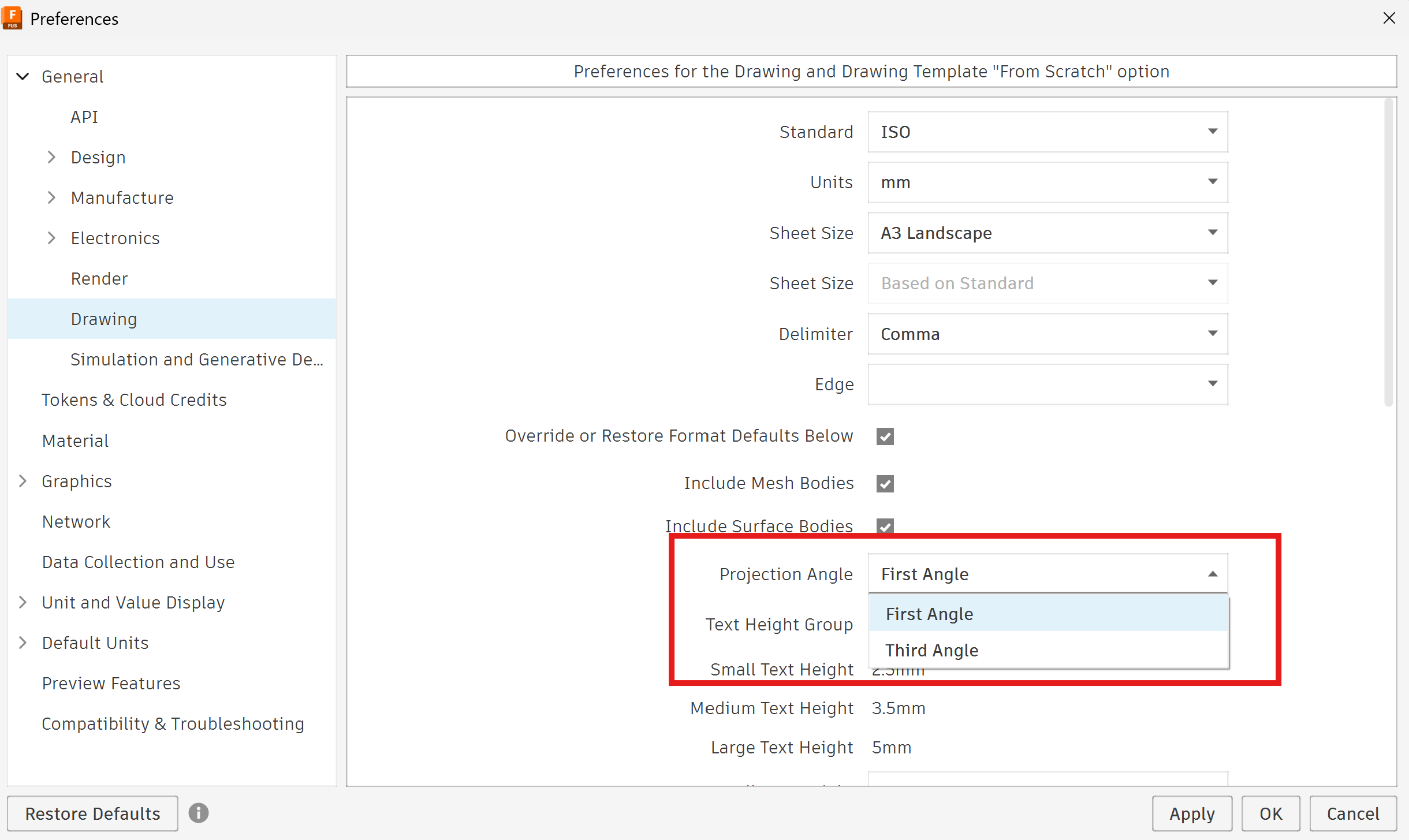Image resolution: width=1409 pixels, height=840 pixels.
Task: Open Sheet Size dropdown showing A3 Landscape
Action: pyautogui.click(x=1048, y=233)
